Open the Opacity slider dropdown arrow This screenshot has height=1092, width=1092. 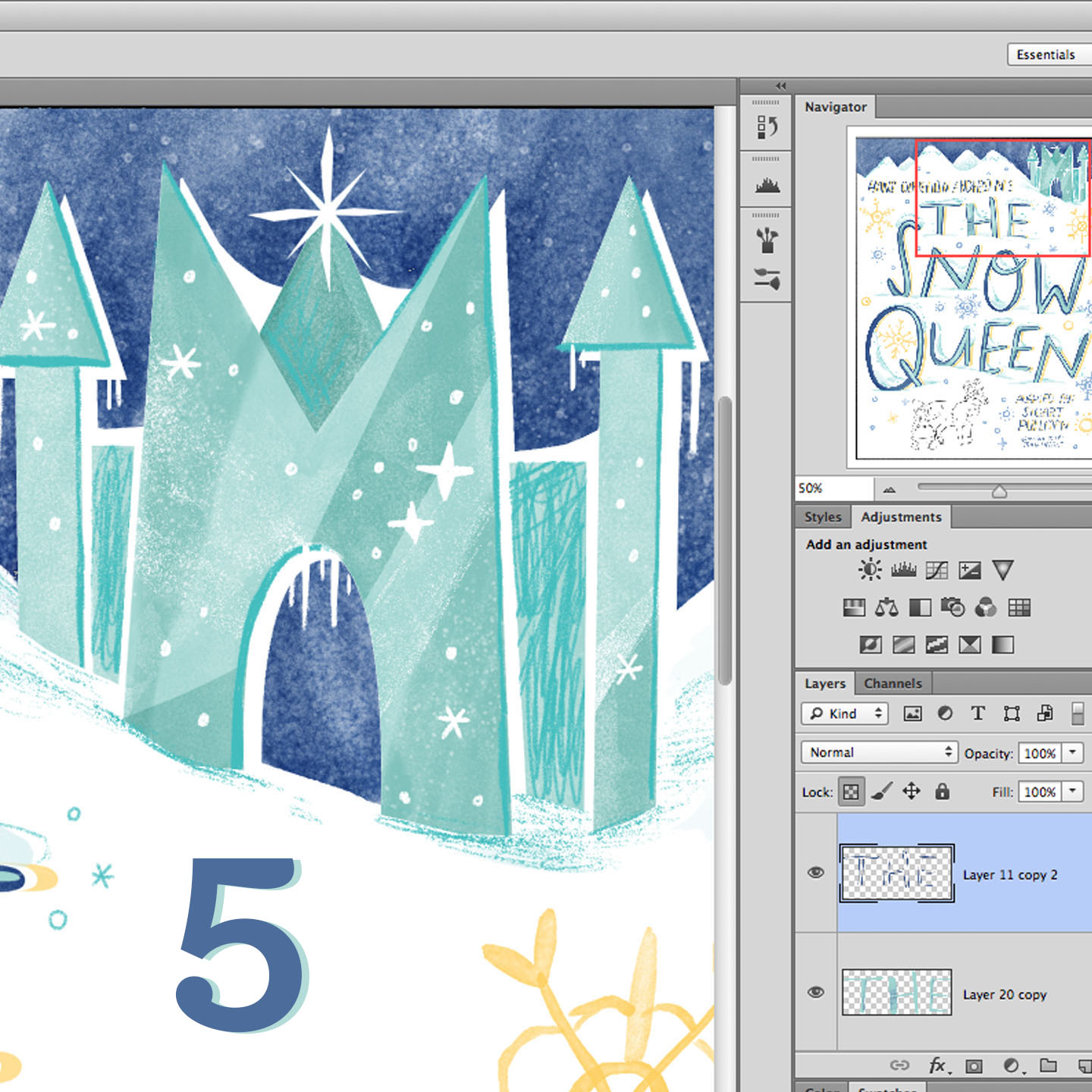(1072, 752)
